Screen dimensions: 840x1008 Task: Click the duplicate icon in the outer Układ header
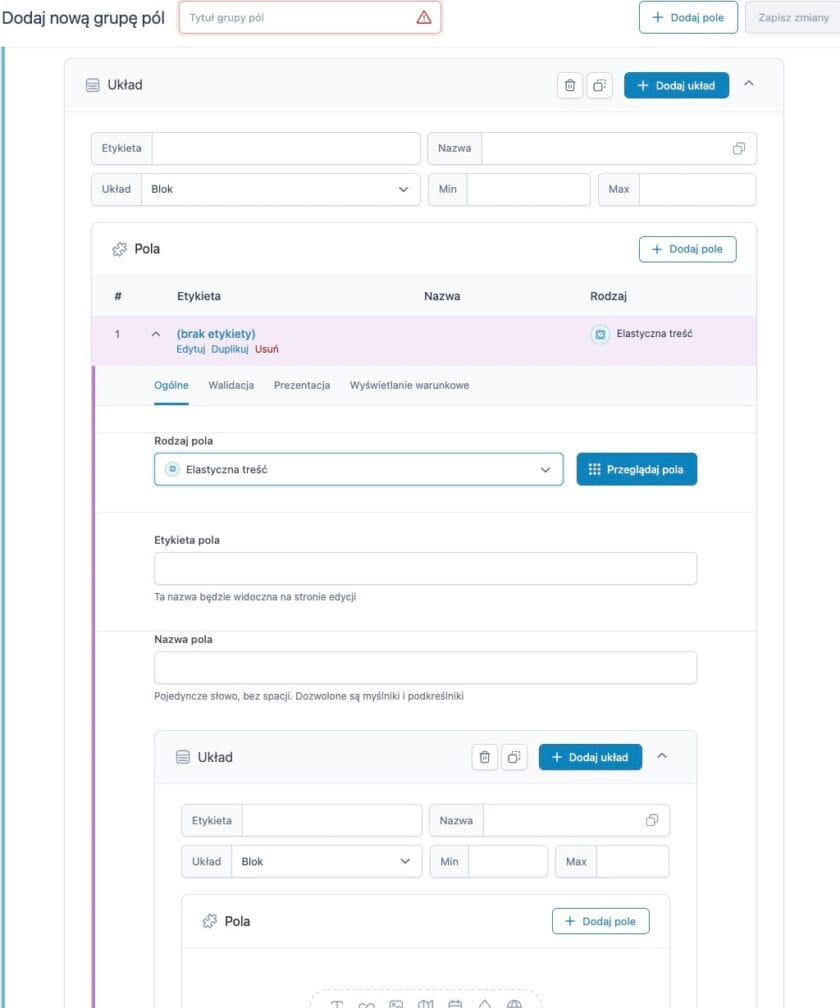pos(599,86)
